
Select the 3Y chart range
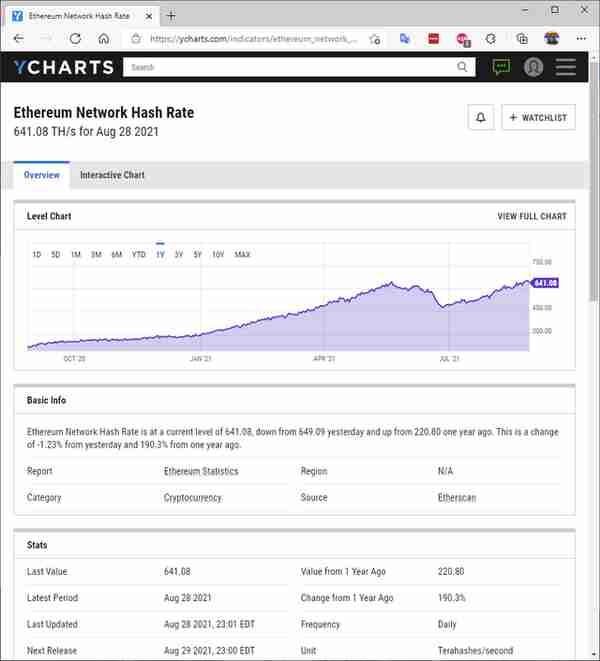coord(179,255)
